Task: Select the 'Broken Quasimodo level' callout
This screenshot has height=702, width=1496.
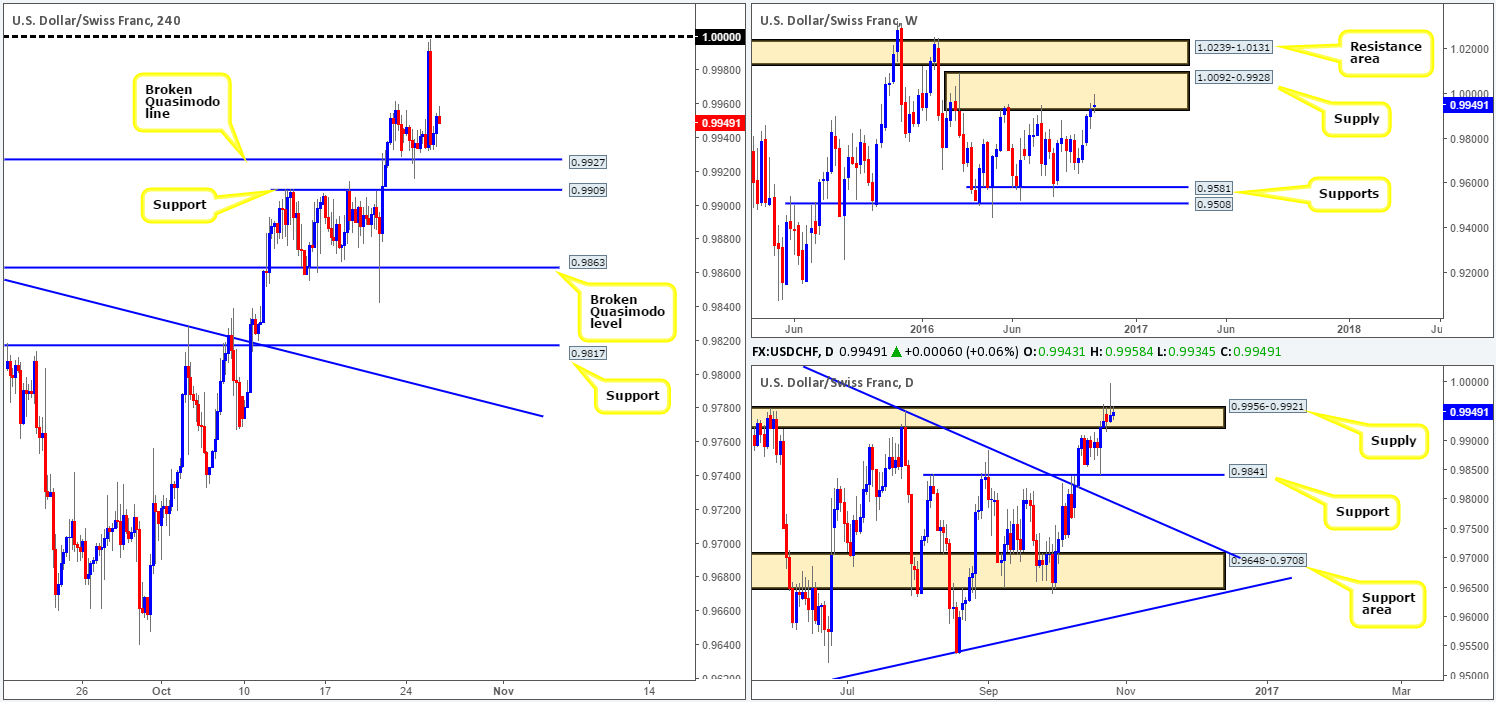Action: 626,312
